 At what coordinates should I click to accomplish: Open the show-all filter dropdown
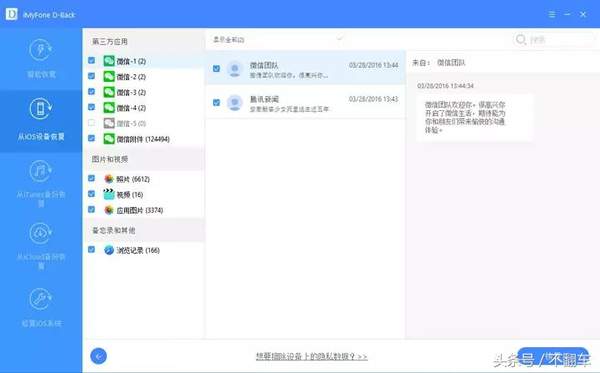278,39
